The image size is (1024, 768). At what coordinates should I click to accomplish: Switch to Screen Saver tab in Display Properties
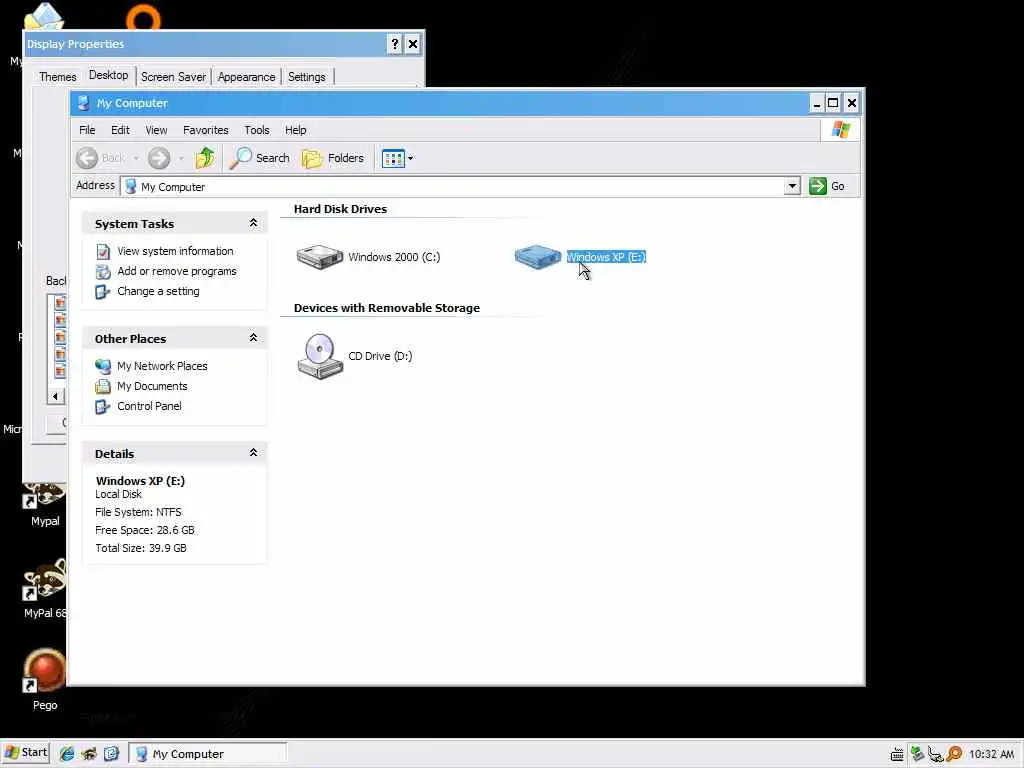(x=173, y=77)
